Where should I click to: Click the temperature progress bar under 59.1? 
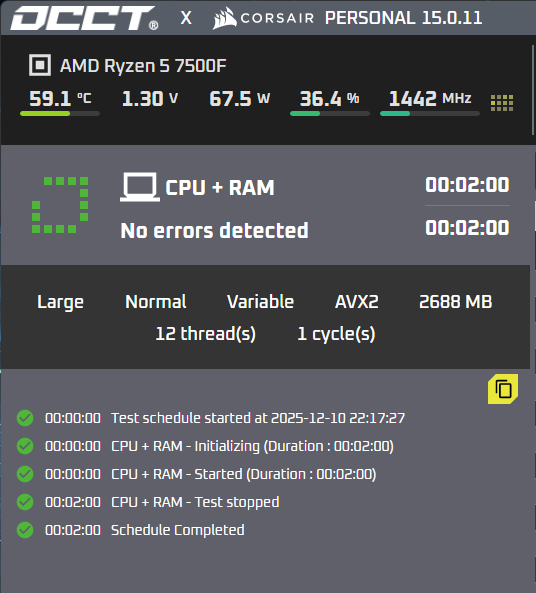[60, 113]
